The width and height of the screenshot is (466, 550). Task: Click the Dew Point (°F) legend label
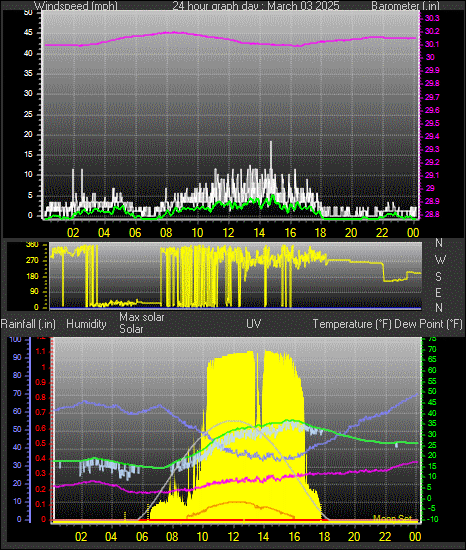[428, 324]
